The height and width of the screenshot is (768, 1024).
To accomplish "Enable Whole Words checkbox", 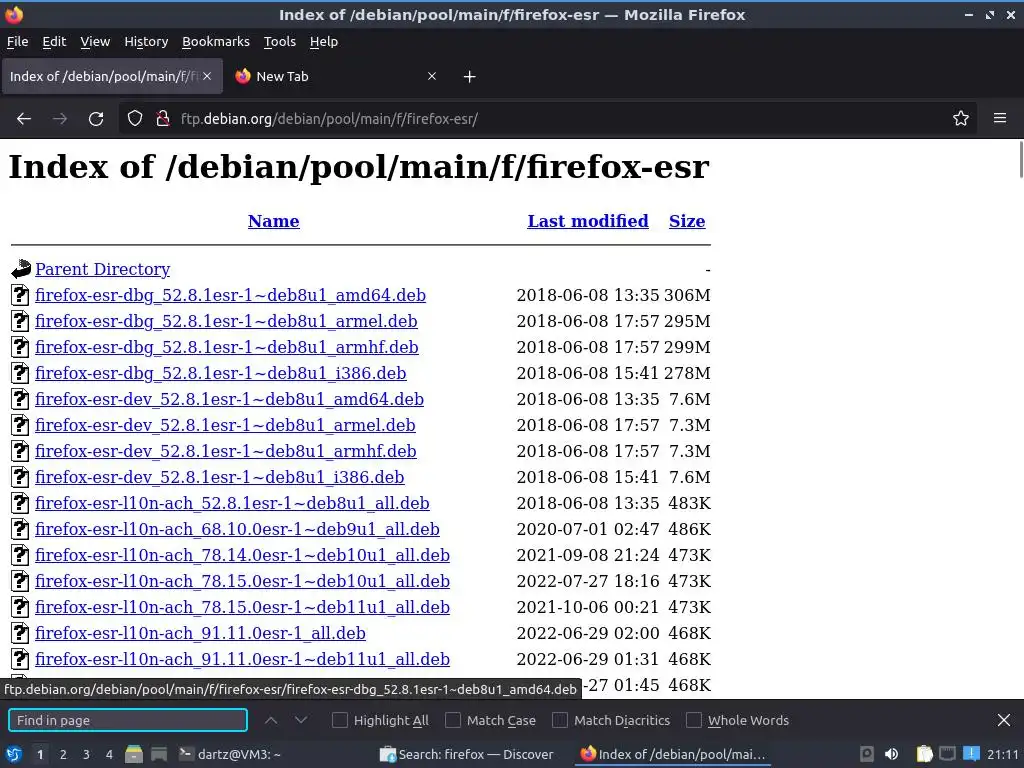I will pyautogui.click(x=694, y=720).
